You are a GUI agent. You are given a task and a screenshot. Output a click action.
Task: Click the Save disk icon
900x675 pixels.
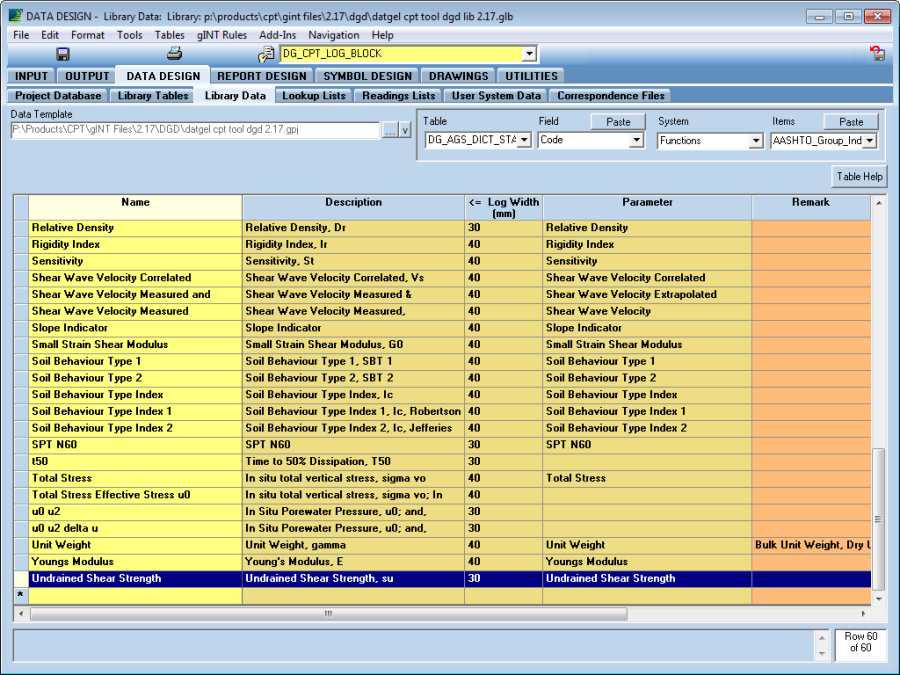[63, 54]
